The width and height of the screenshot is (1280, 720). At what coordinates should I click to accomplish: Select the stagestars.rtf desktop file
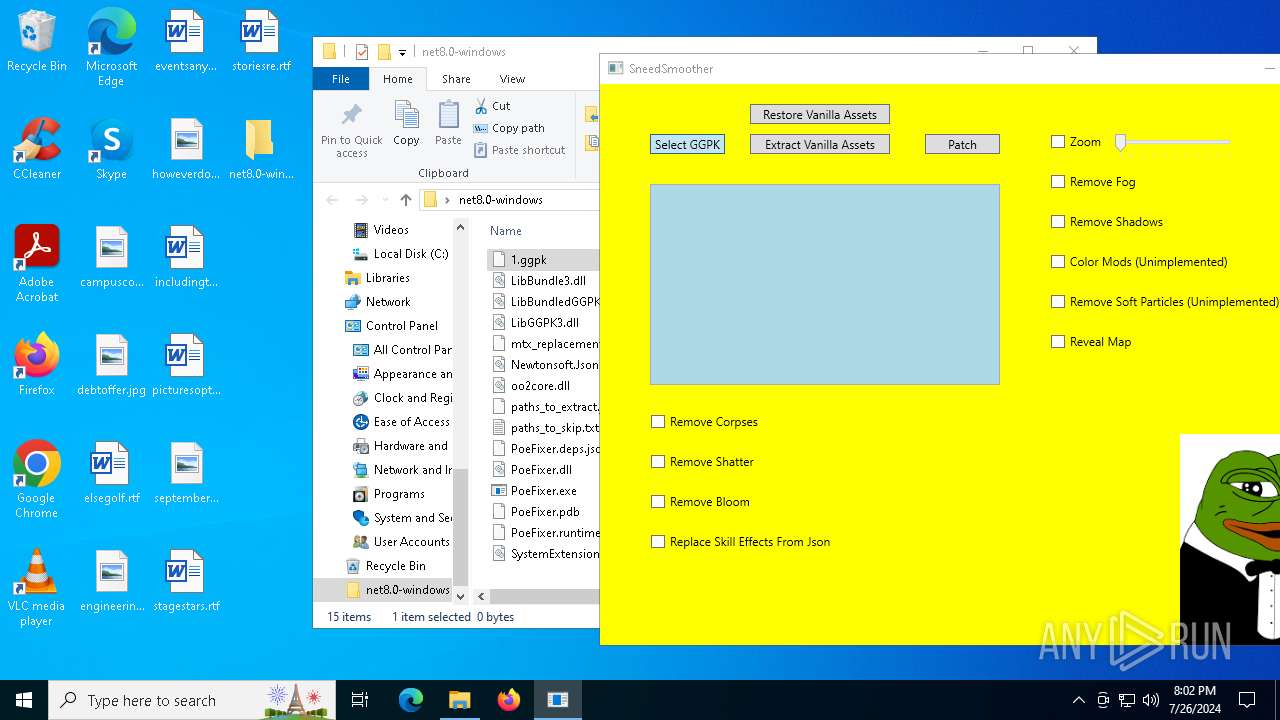point(186,580)
